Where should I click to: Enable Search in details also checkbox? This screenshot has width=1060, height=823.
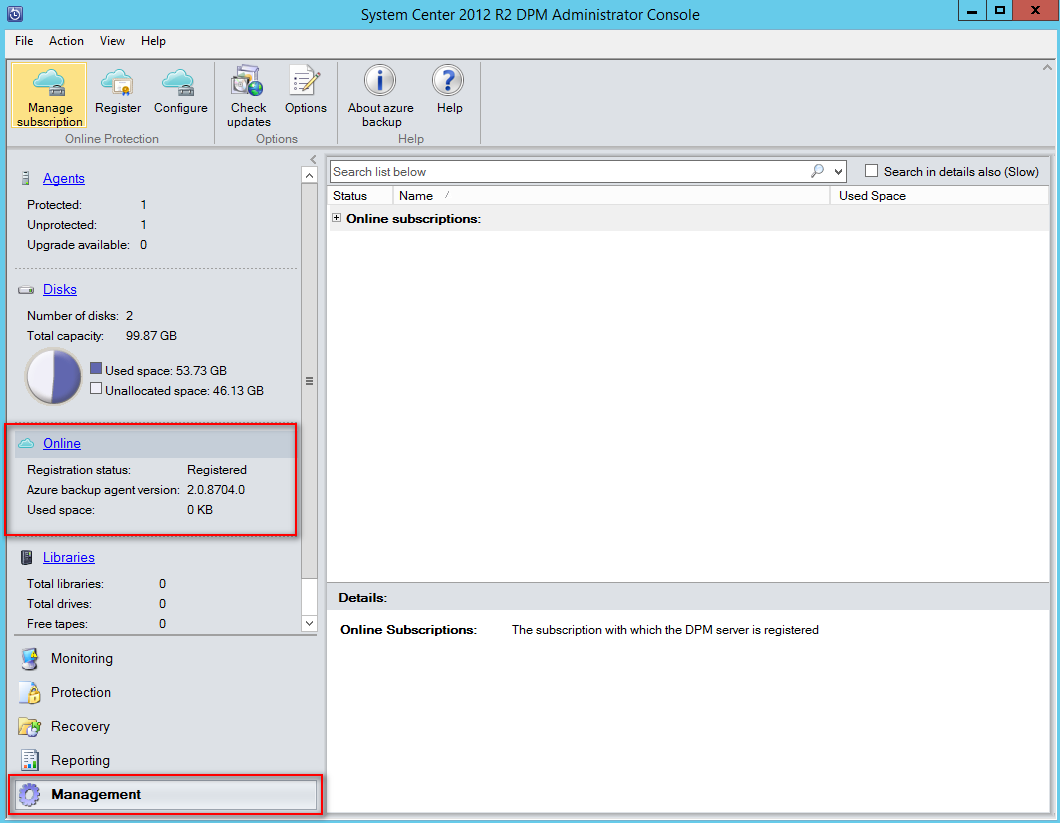point(872,171)
